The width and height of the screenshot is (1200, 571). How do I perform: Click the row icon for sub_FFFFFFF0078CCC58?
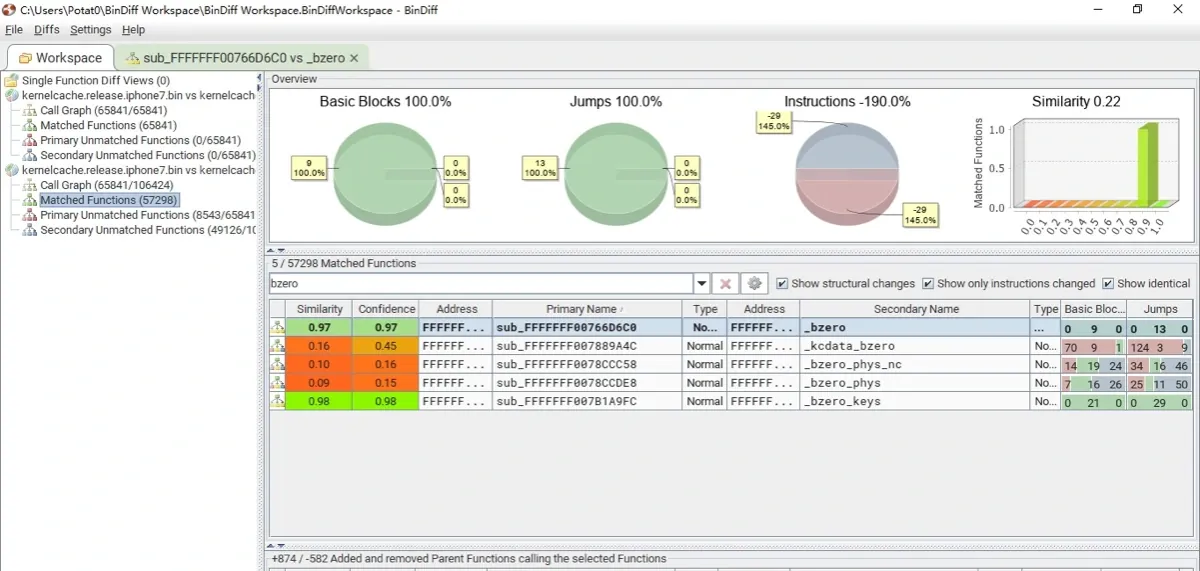click(x=277, y=364)
